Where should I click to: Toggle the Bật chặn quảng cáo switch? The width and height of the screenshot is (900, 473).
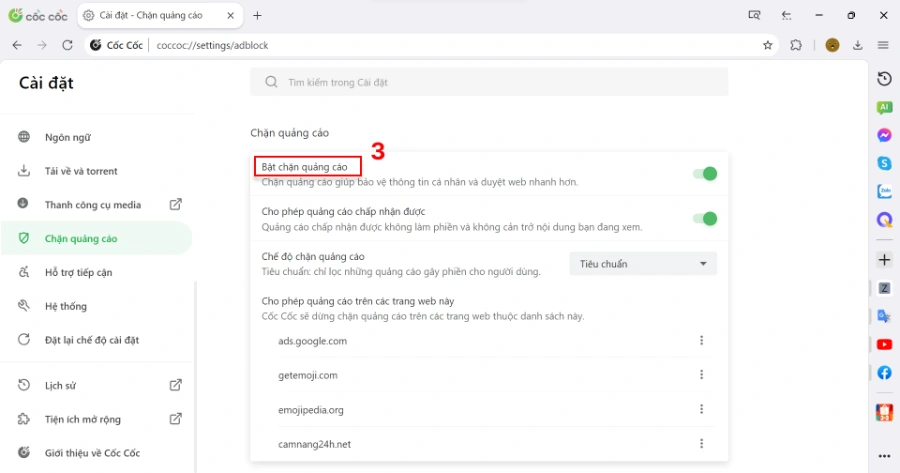[x=705, y=173]
